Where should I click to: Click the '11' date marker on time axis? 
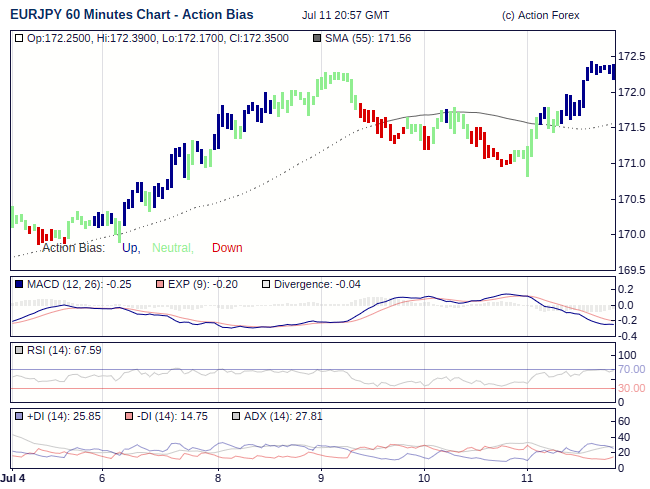click(x=528, y=479)
